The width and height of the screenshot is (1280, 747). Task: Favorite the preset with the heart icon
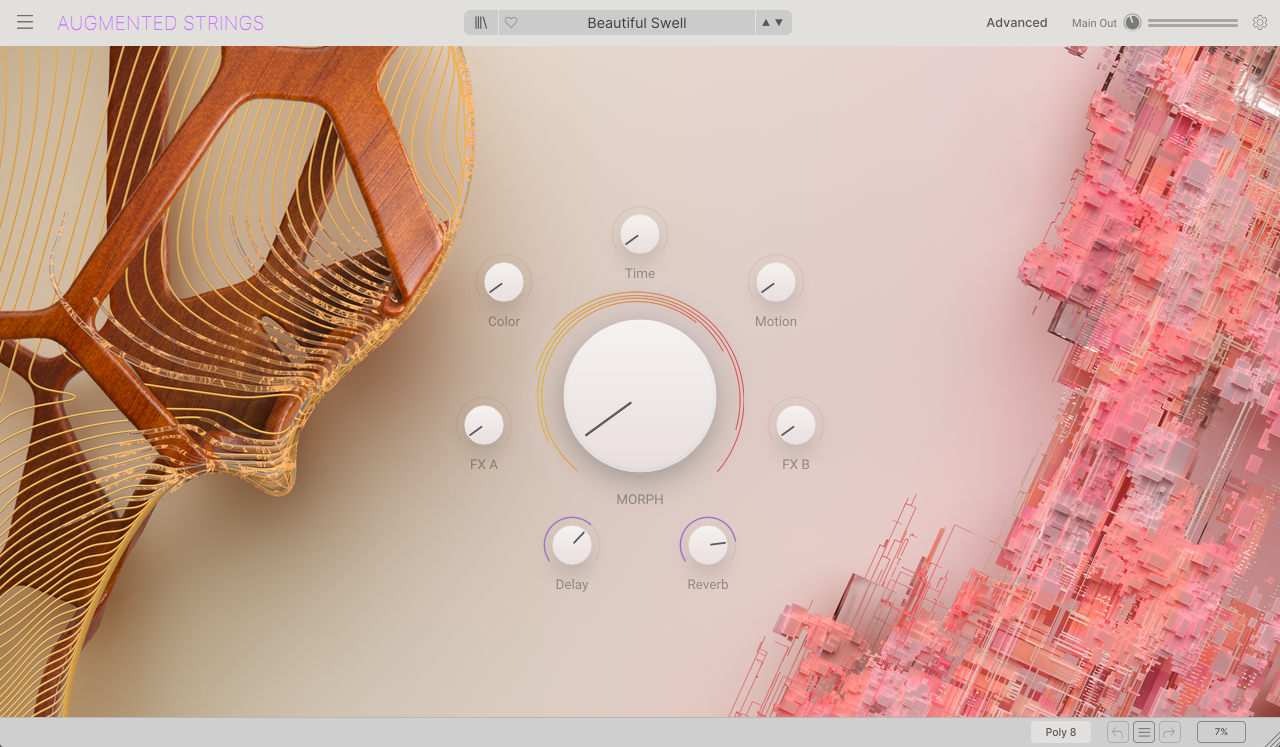pos(511,23)
